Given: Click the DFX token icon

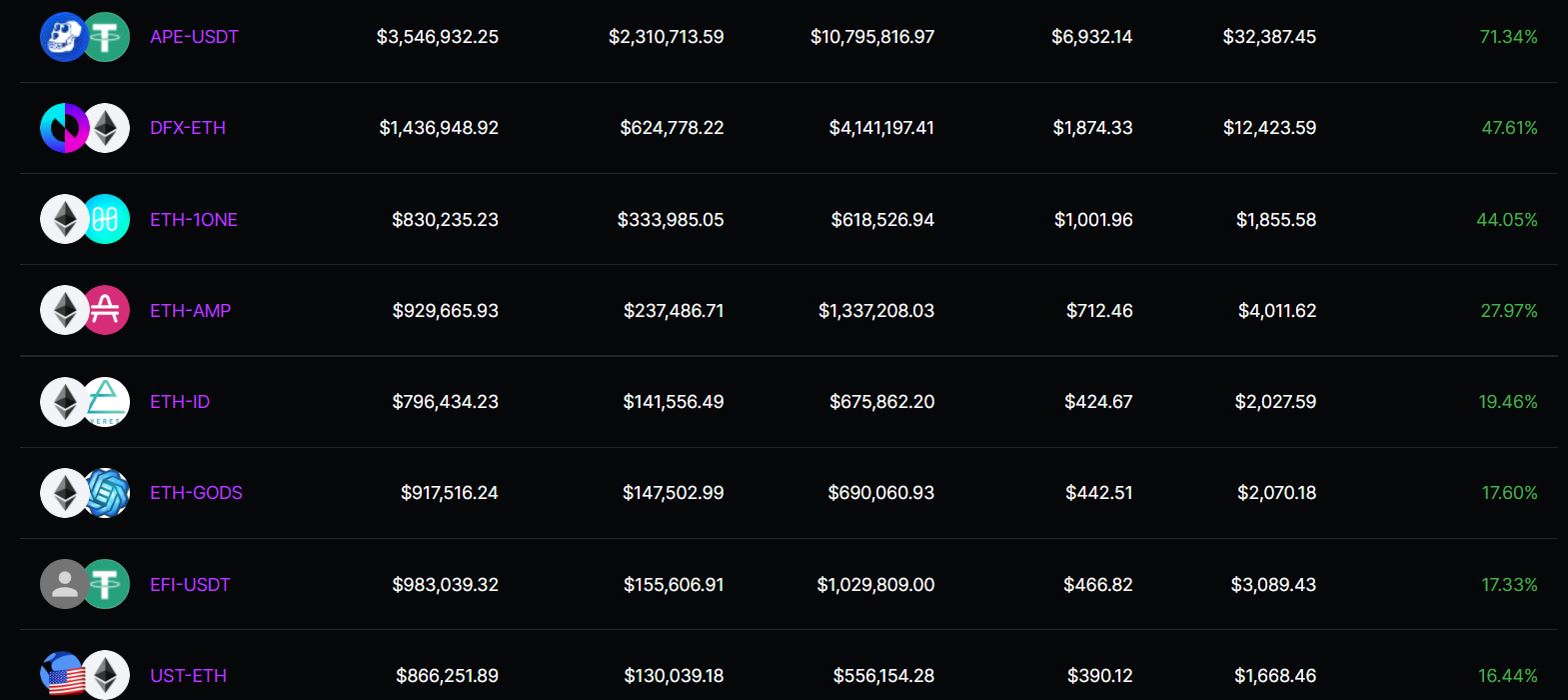Looking at the screenshot, I should 60,128.
